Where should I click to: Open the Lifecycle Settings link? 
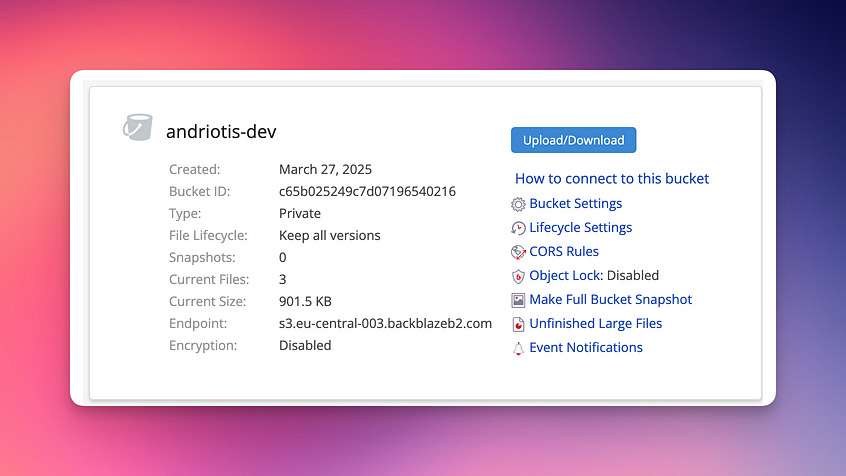(581, 227)
